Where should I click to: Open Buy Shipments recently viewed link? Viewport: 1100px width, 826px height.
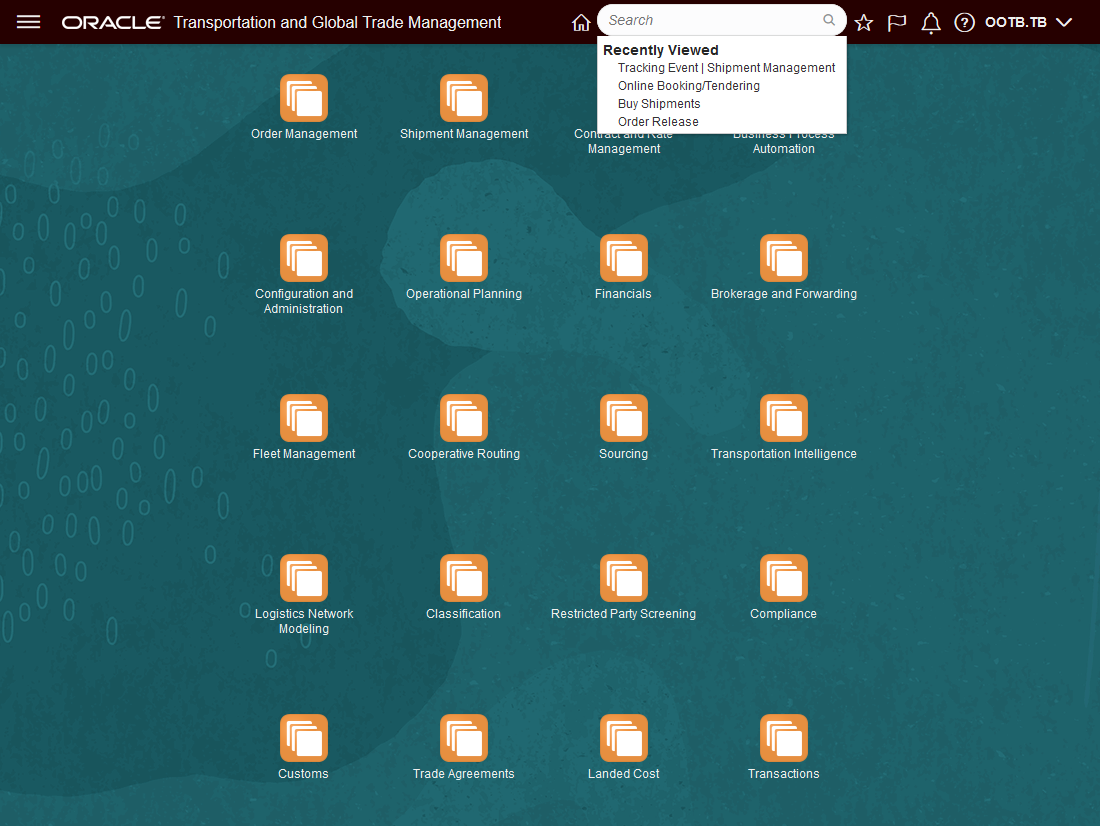point(659,104)
